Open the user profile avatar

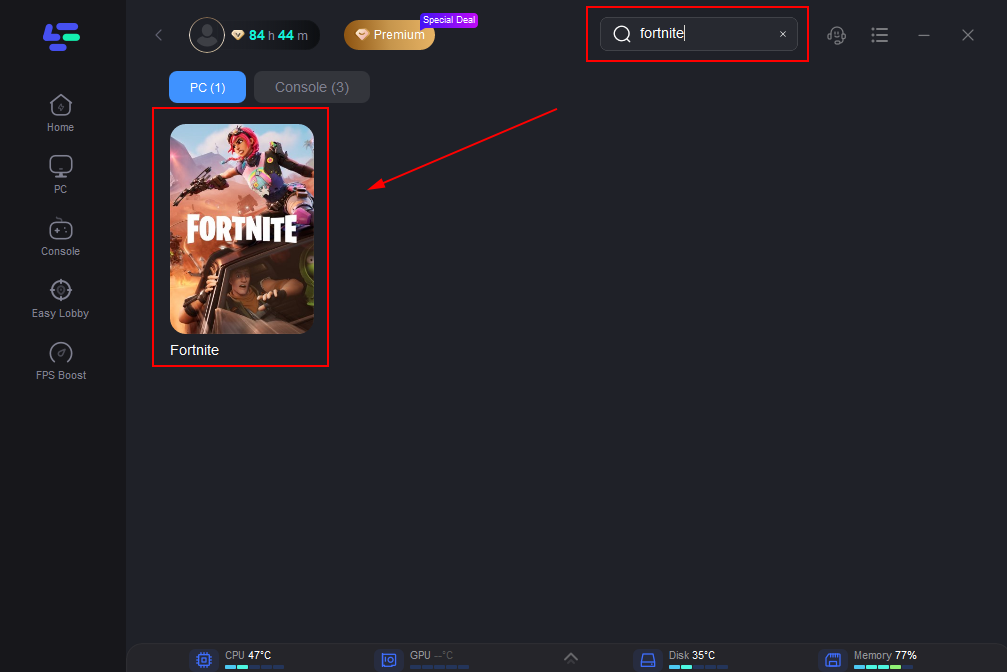tap(207, 35)
